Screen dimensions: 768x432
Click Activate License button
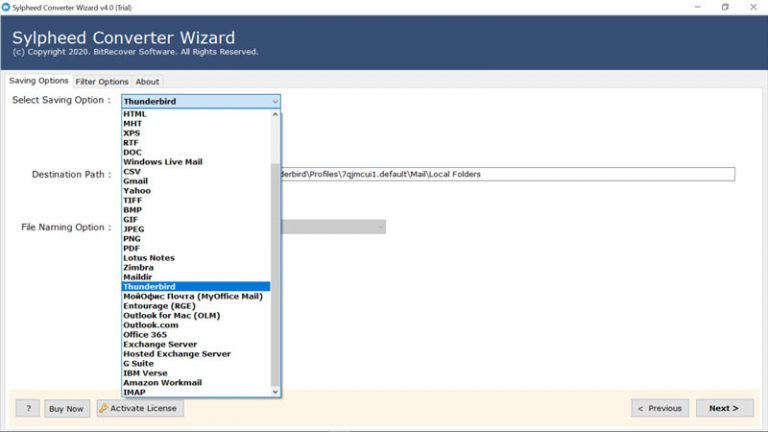click(140, 408)
